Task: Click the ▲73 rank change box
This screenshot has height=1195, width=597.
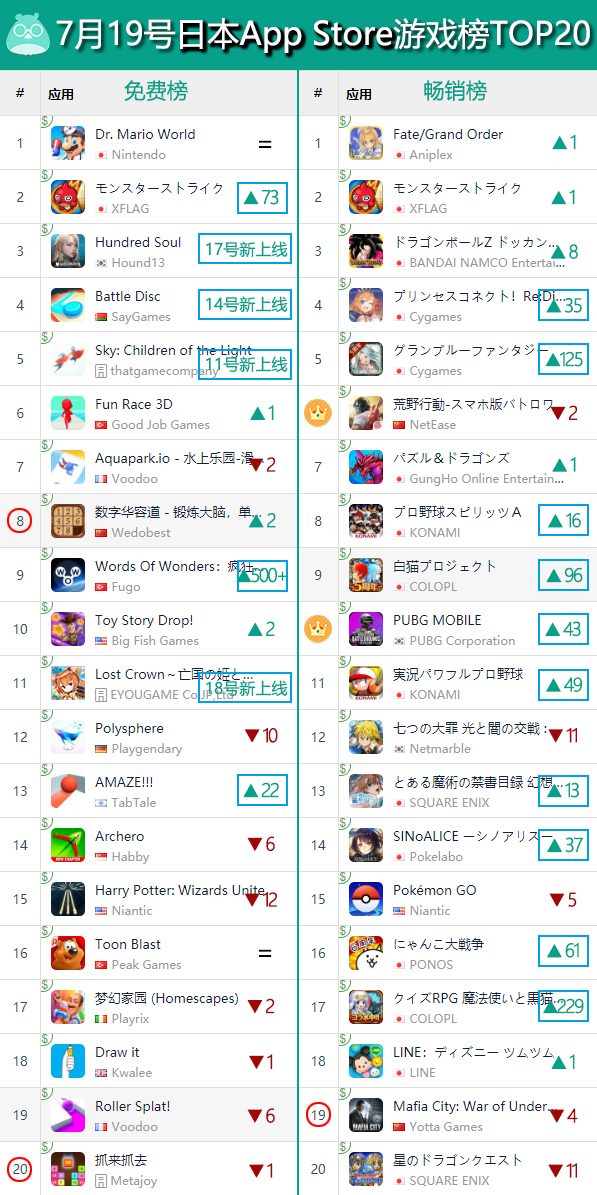Action: click(x=262, y=197)
